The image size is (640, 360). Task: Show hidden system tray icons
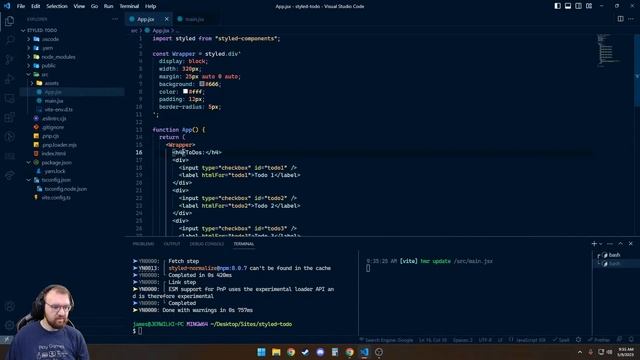(x=580, y=352)
